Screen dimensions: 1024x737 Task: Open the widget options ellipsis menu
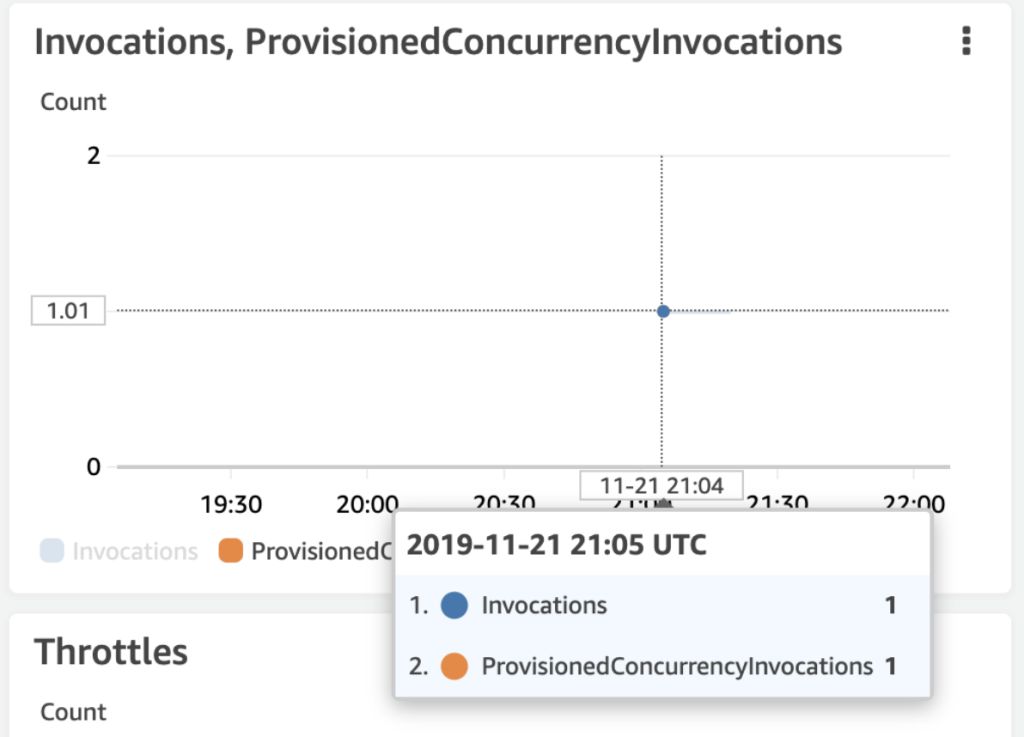966,40
